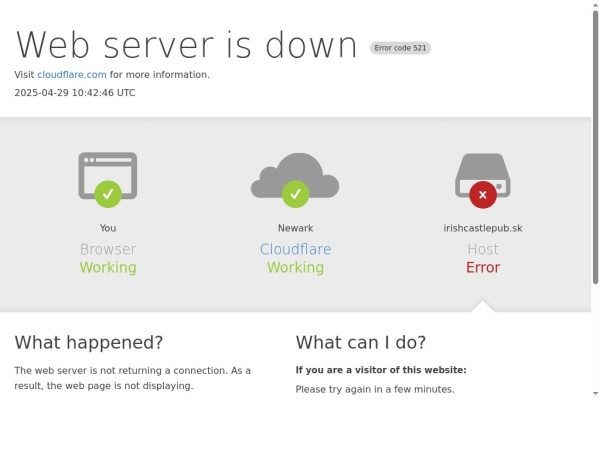Click the green checkmark on cloud icon

click(x=295, y=194)
